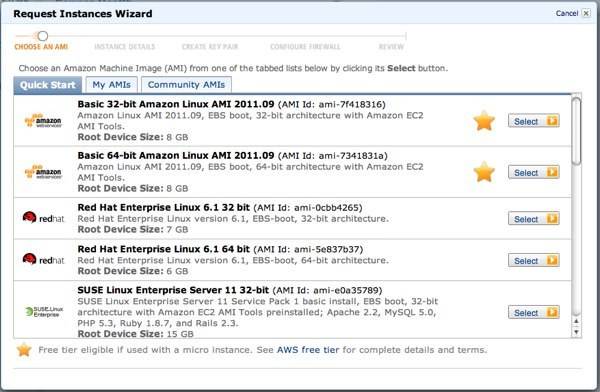Click the Red Hat logo for 6.1 32 bit
The width and height of the screenshot is (600, 392).
coord(43,218)
